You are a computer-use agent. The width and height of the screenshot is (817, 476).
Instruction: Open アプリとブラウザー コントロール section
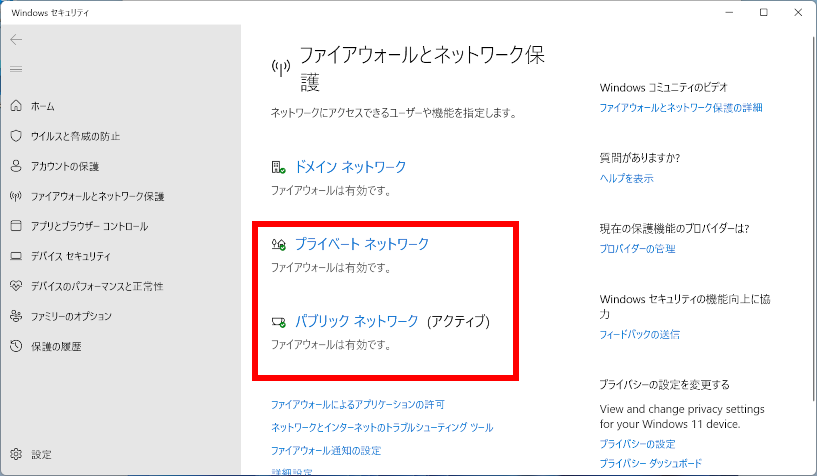89,226
